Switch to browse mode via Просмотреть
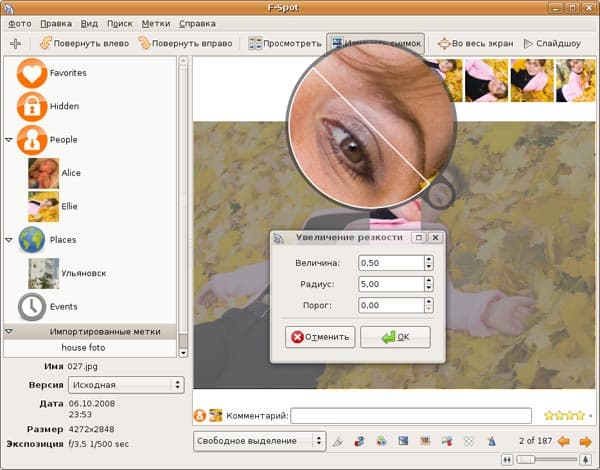The width and height of the screenshot is (600, 470). coord(285,43)
